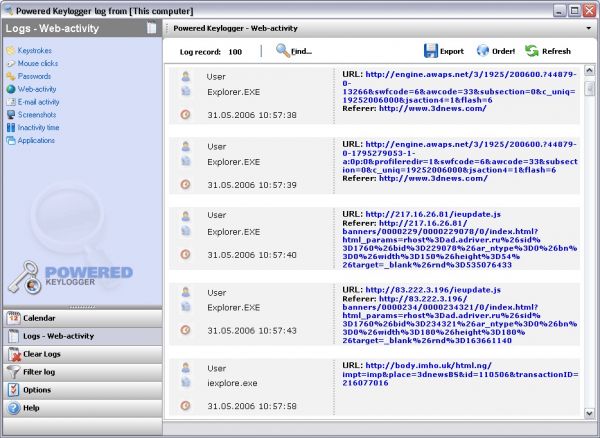Viewport: 600px width, 438px height.
Task: Click the scrollbar up arrow
Action: coord(589,70)
